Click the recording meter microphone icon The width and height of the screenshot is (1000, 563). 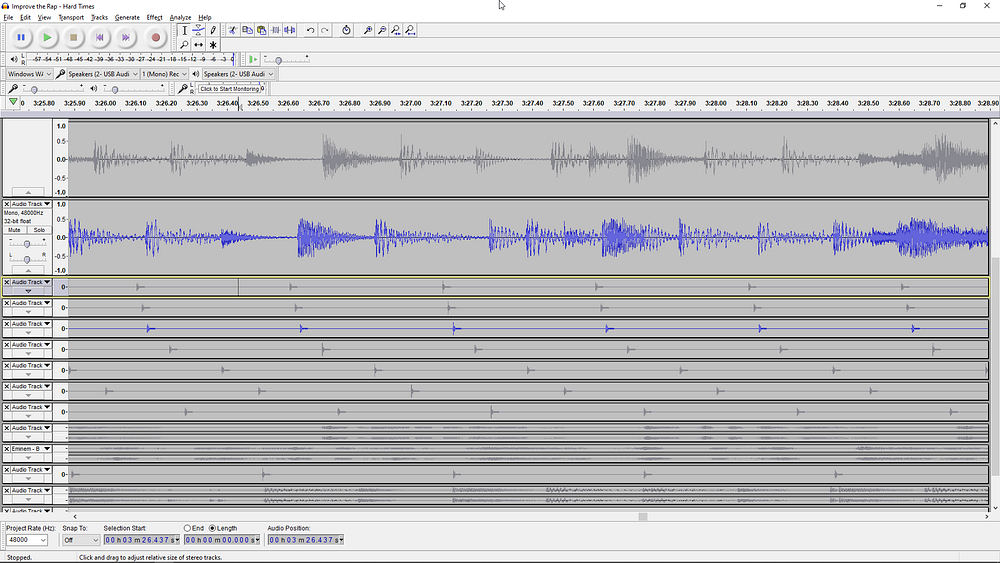[183, 89]
